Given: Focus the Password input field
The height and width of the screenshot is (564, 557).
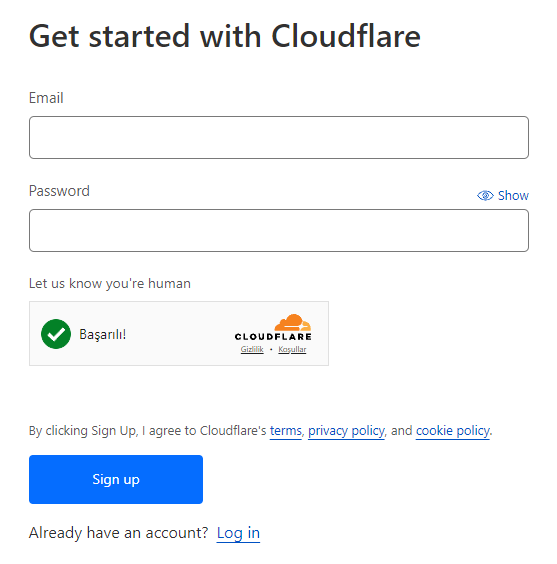Looking at the screenshot, I should 279,230.
